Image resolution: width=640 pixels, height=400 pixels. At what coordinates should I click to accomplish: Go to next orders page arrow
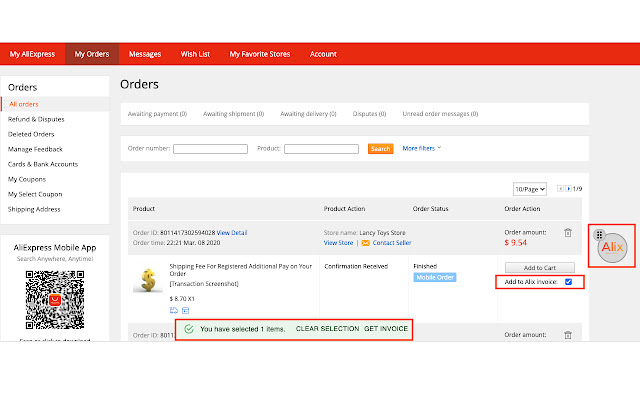pyautogui.click(x=568, y=189)
